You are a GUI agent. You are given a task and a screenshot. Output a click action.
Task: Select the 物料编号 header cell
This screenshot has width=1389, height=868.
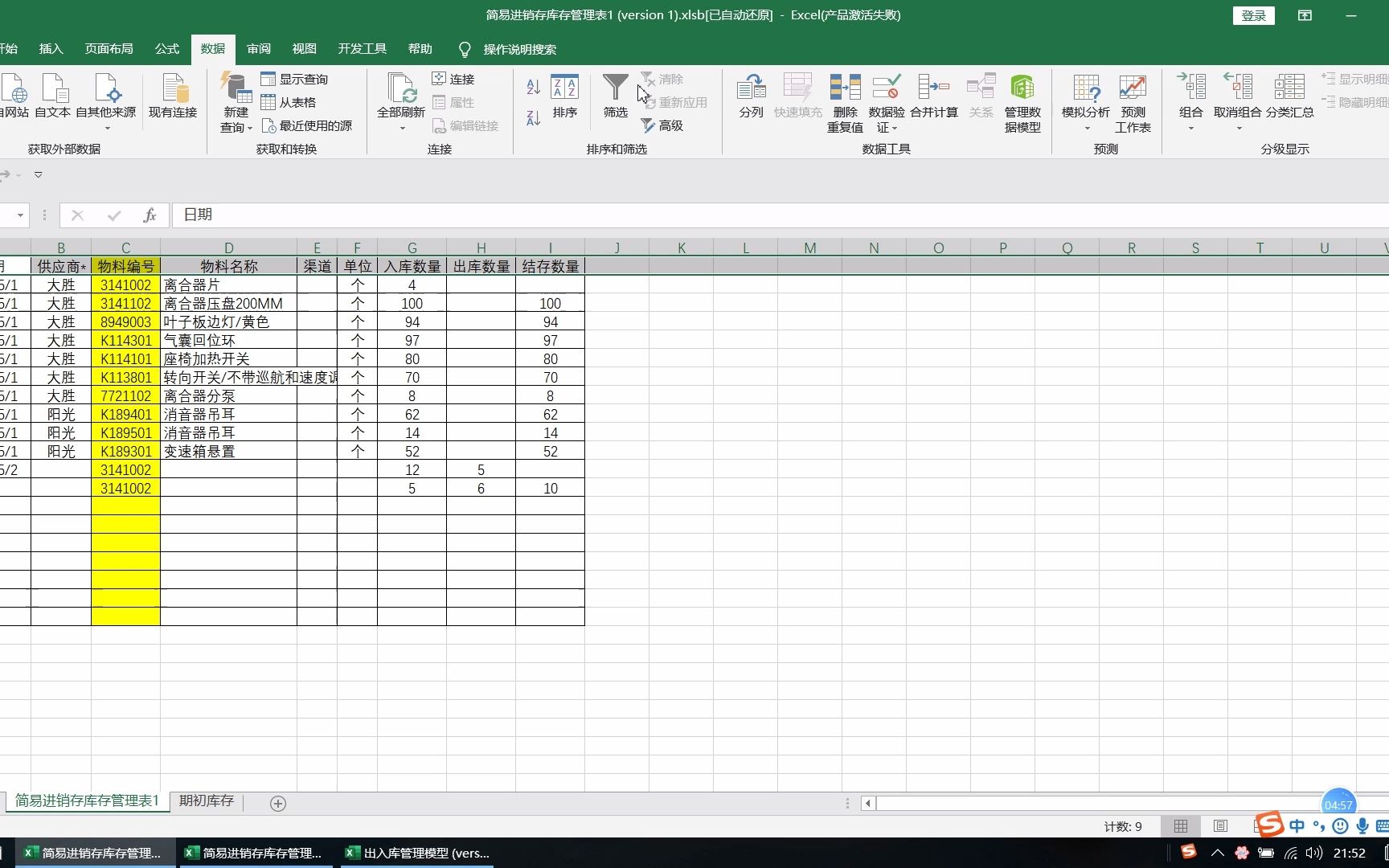(x=125, y=266)
